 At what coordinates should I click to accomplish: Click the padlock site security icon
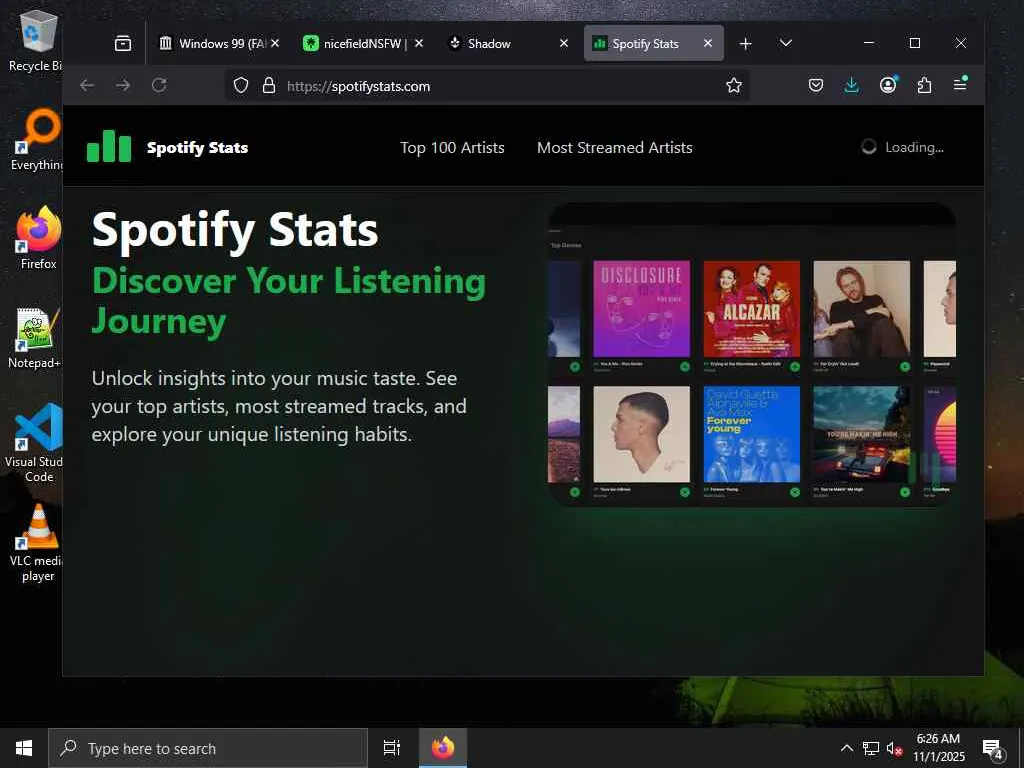(x=268, y=86)
